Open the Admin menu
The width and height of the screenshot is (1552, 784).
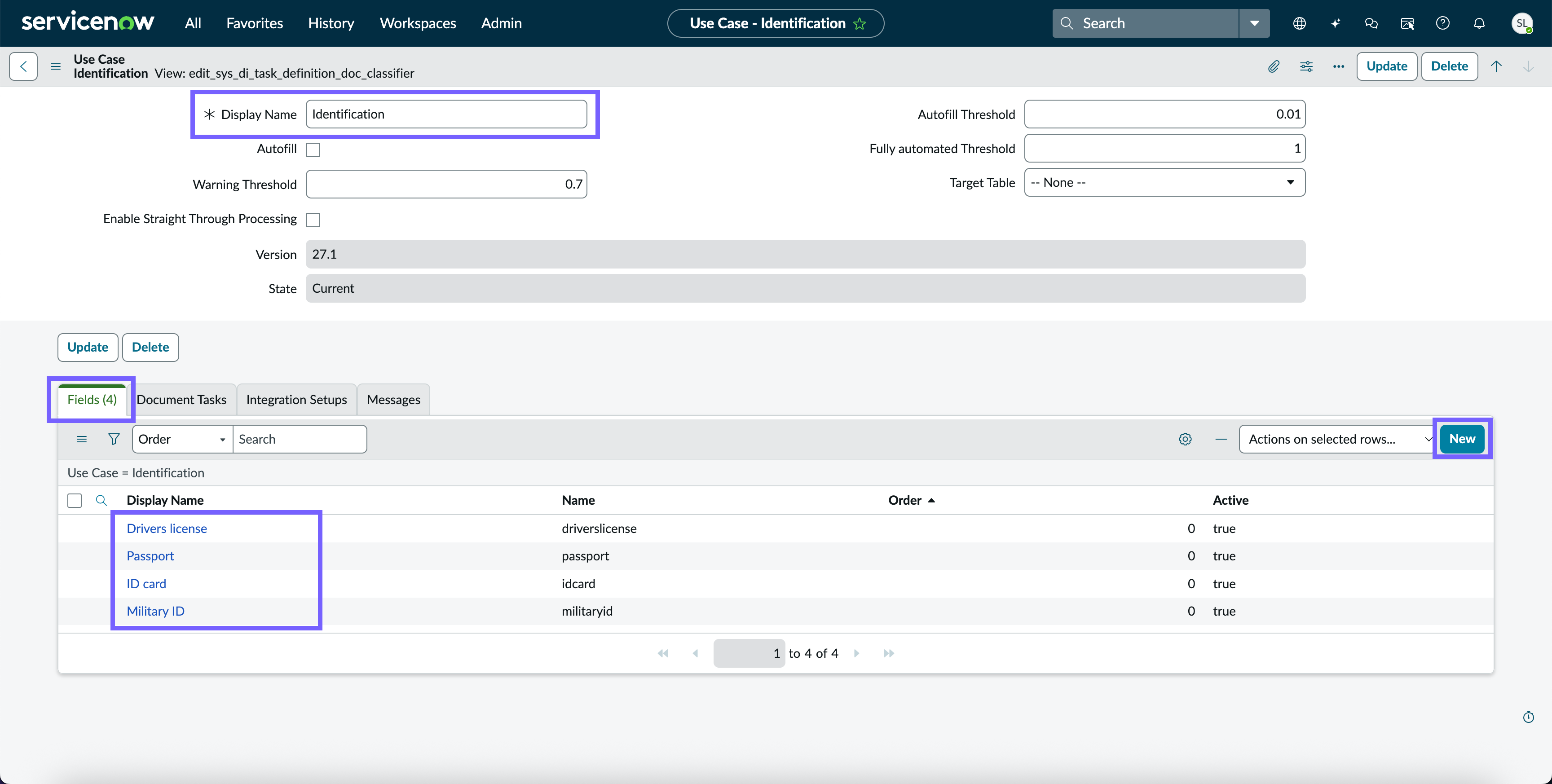501,23
